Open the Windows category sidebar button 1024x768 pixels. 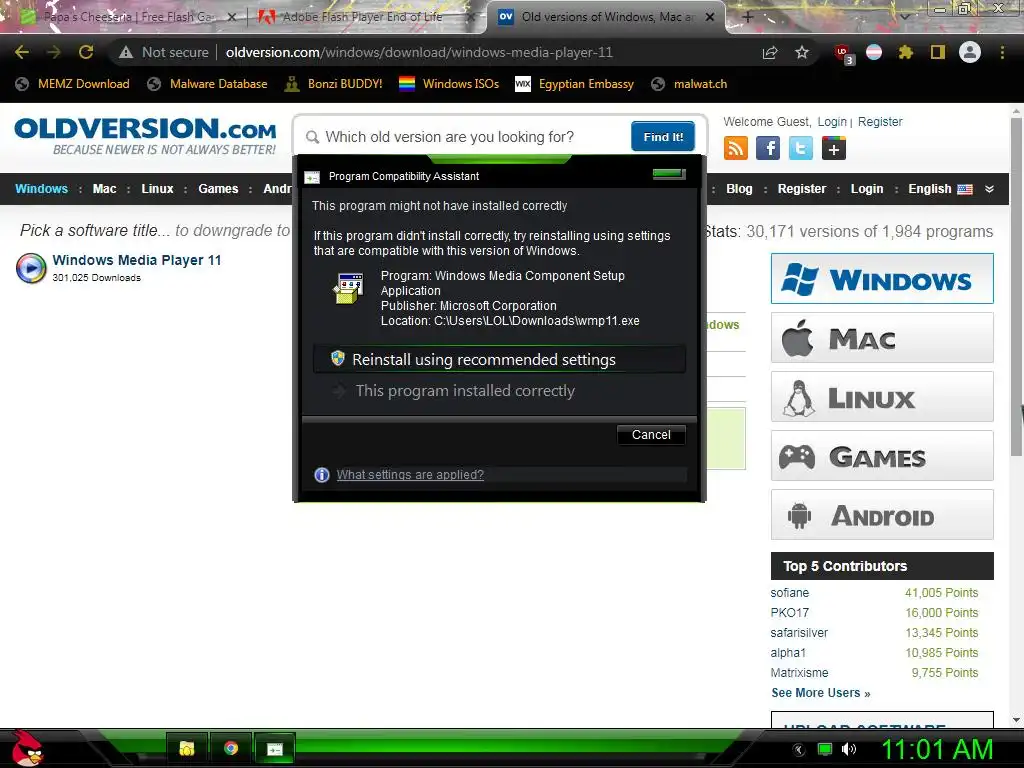(882, 279)
